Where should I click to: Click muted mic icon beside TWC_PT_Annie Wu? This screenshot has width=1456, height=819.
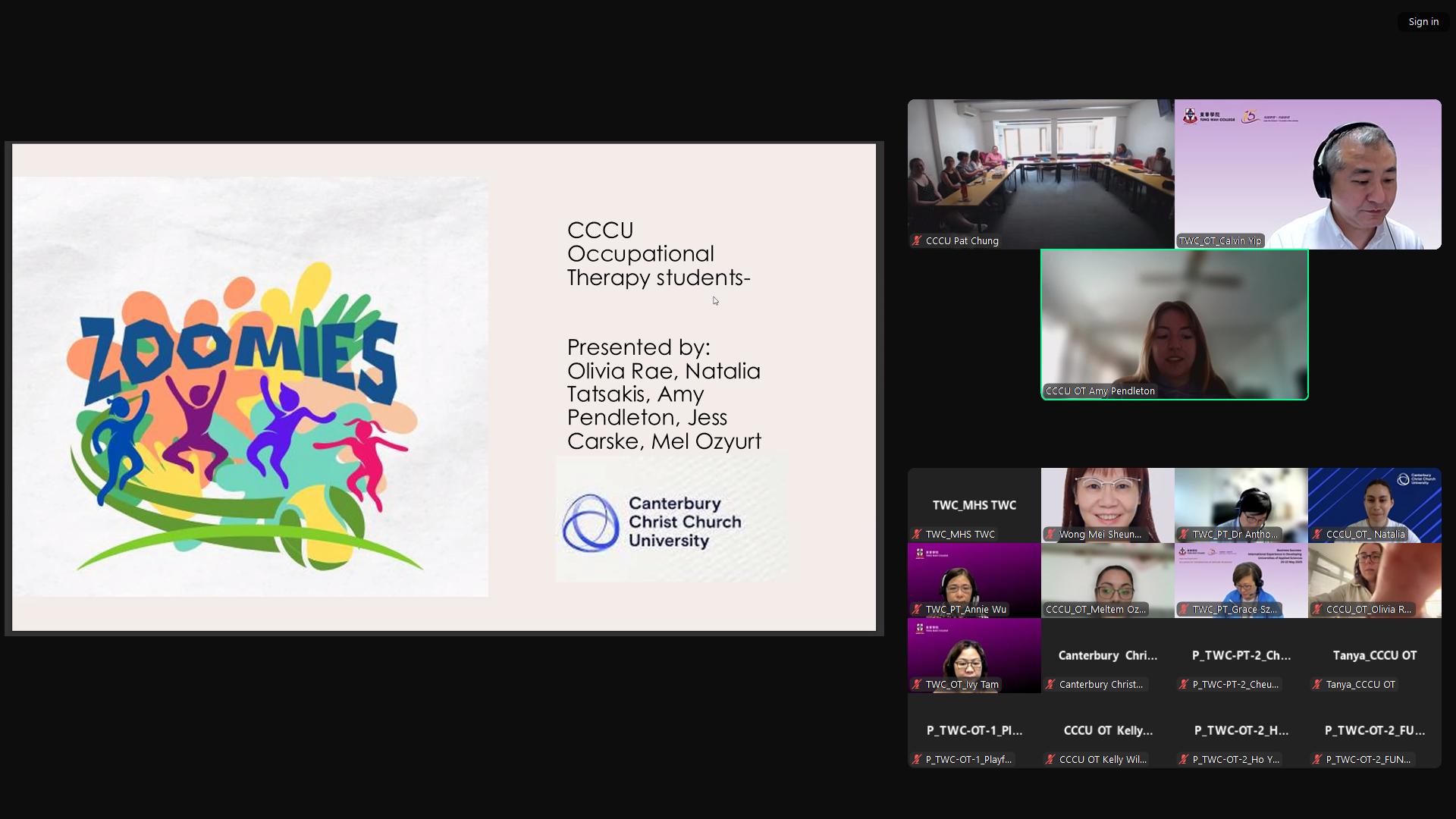click(x=917, y=609)
